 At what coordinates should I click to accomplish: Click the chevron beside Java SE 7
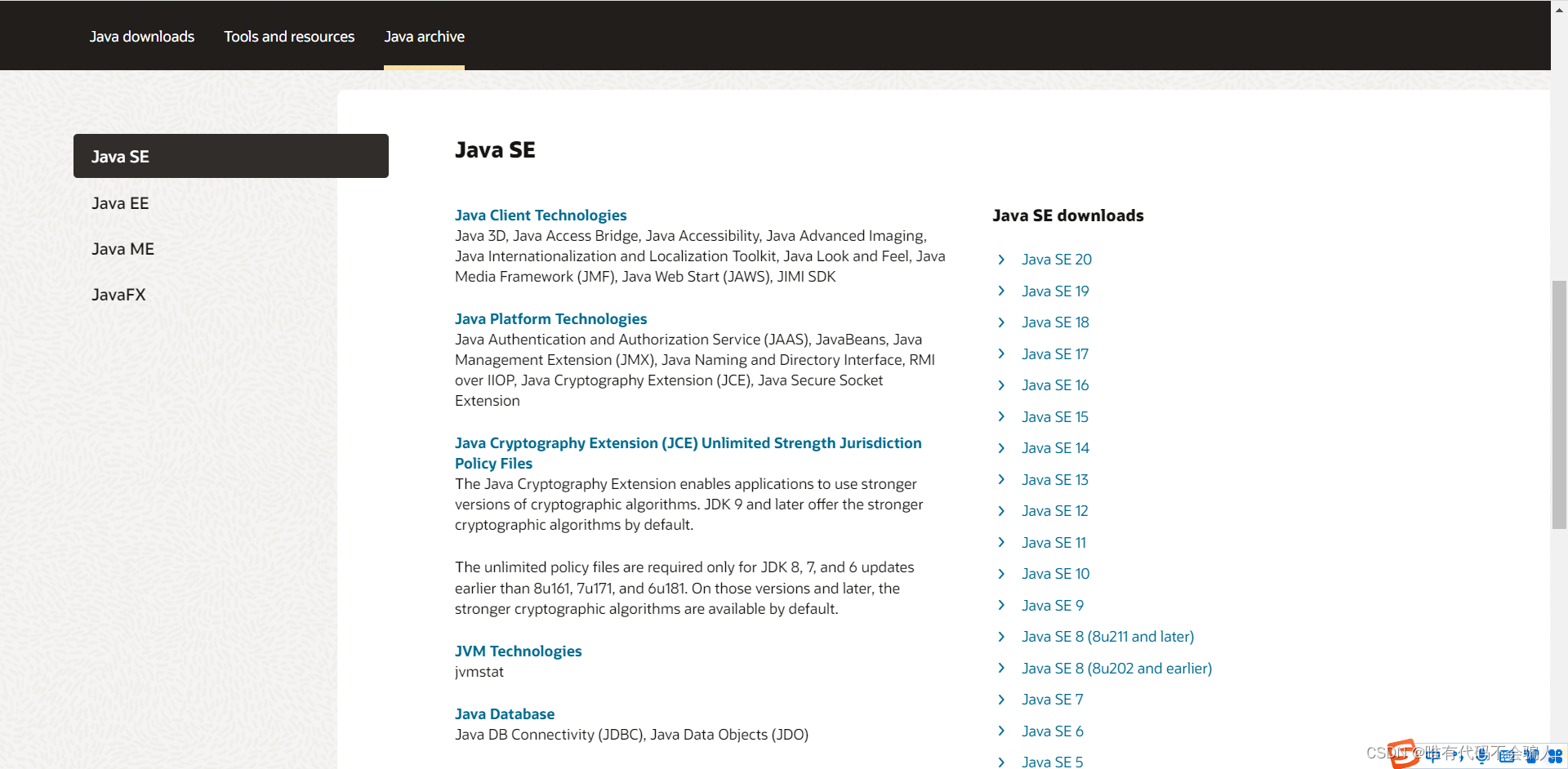click(x=1001, y=700)
